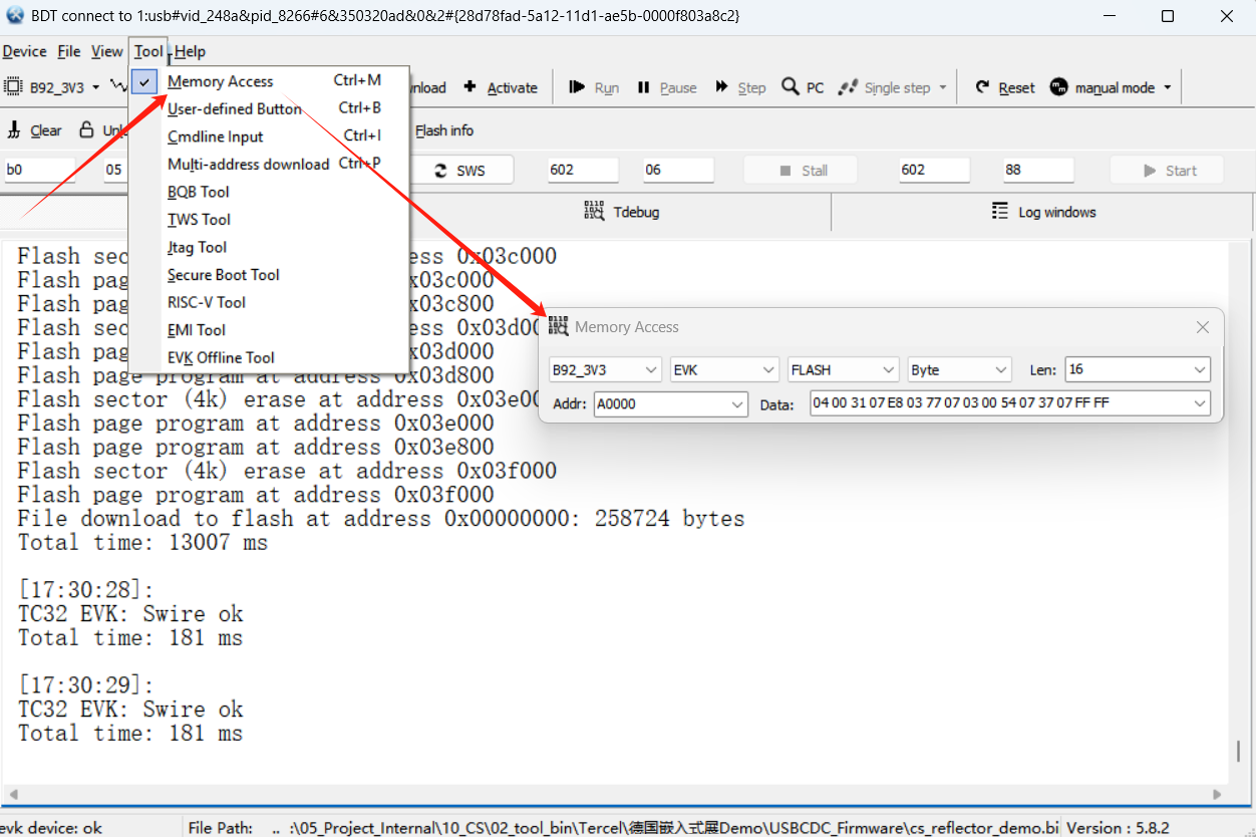Click the Reset icon
Viewport: 1256px width, 837px height.
[983, 88]
